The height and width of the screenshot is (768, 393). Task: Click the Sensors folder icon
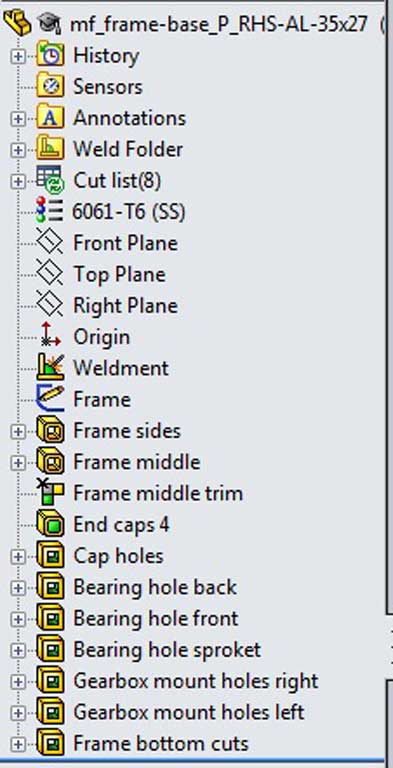click(x=50, y=86)
